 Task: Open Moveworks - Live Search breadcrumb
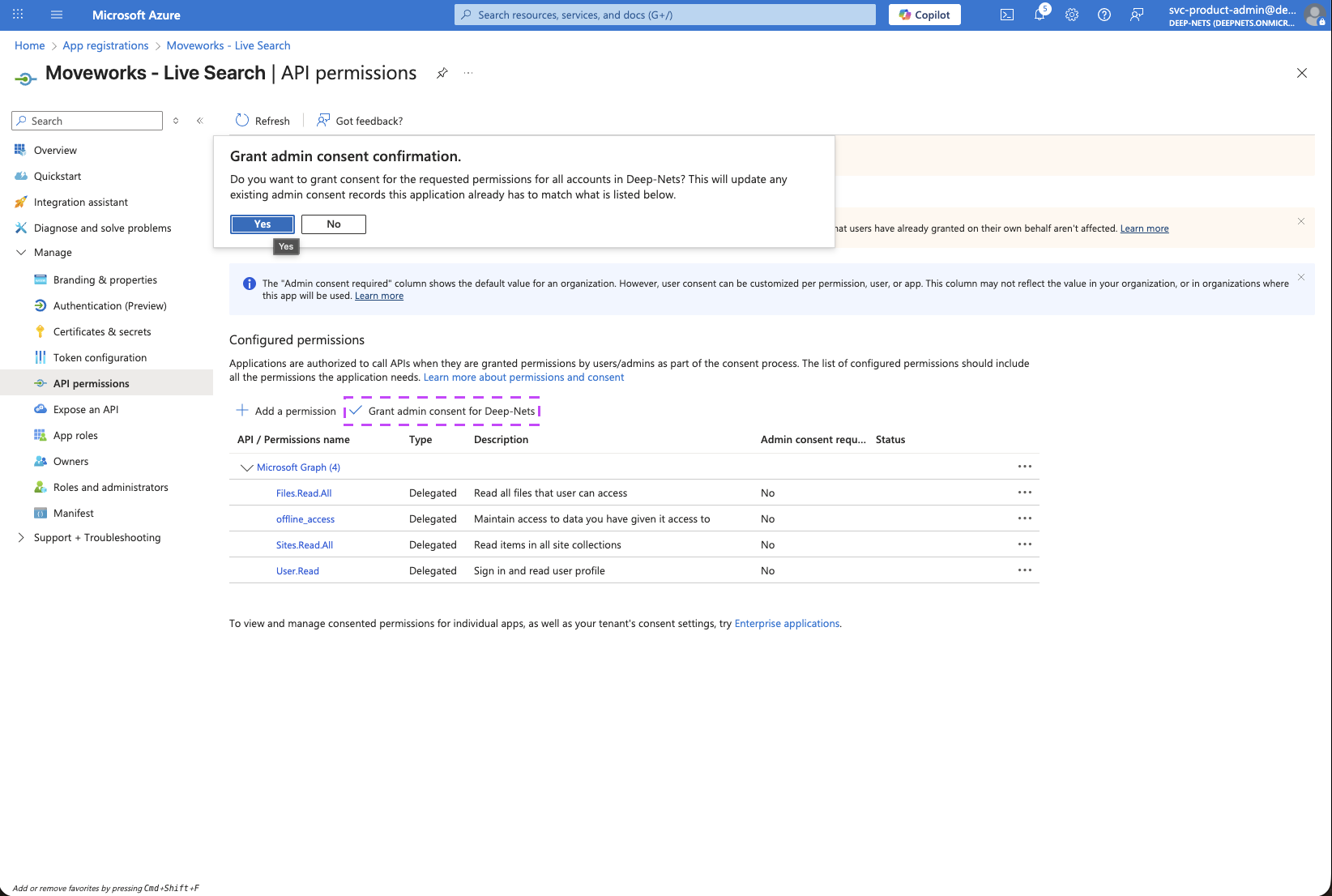pyautogui.click(x=228, y=45)
